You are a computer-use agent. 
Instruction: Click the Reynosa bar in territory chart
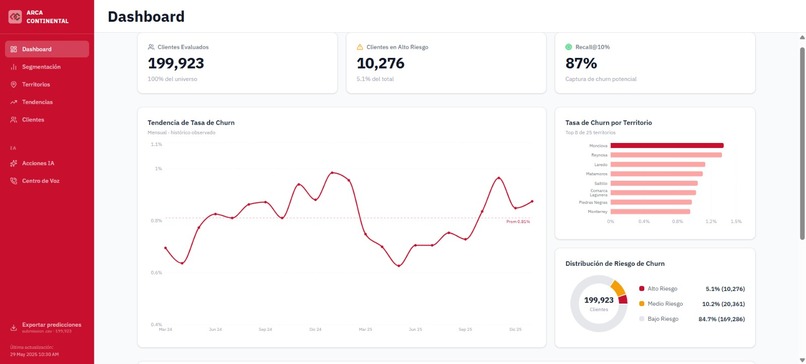tap(666, 155)
